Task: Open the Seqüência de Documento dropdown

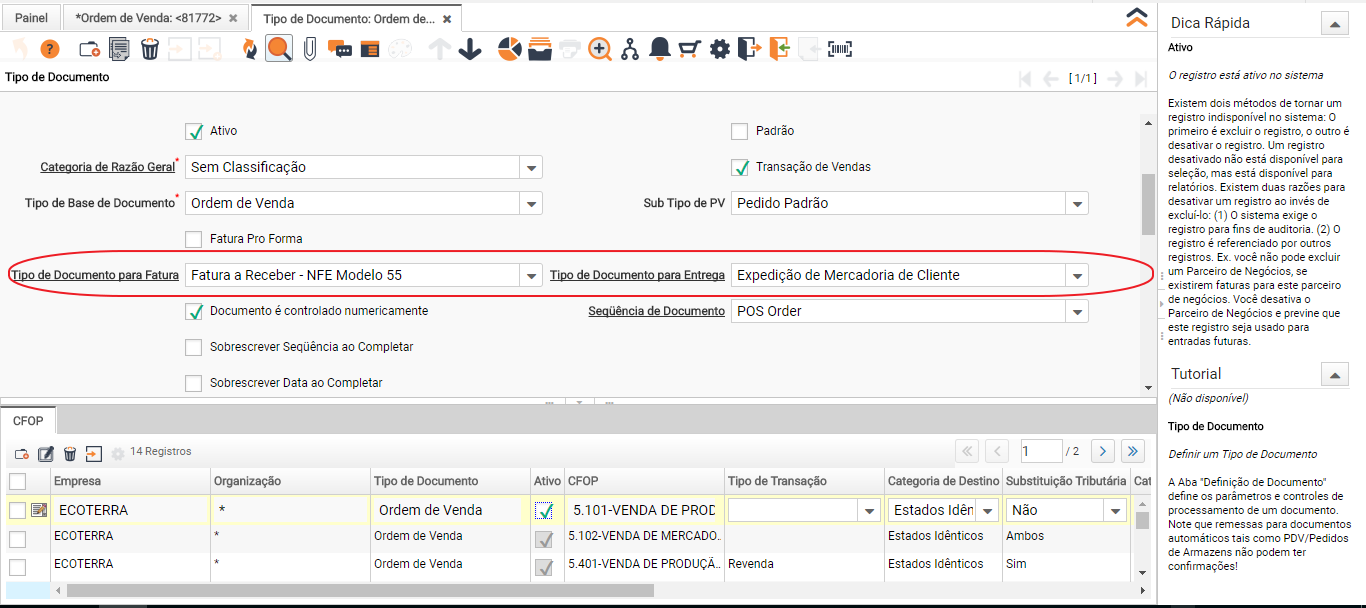Action: 1076,311
